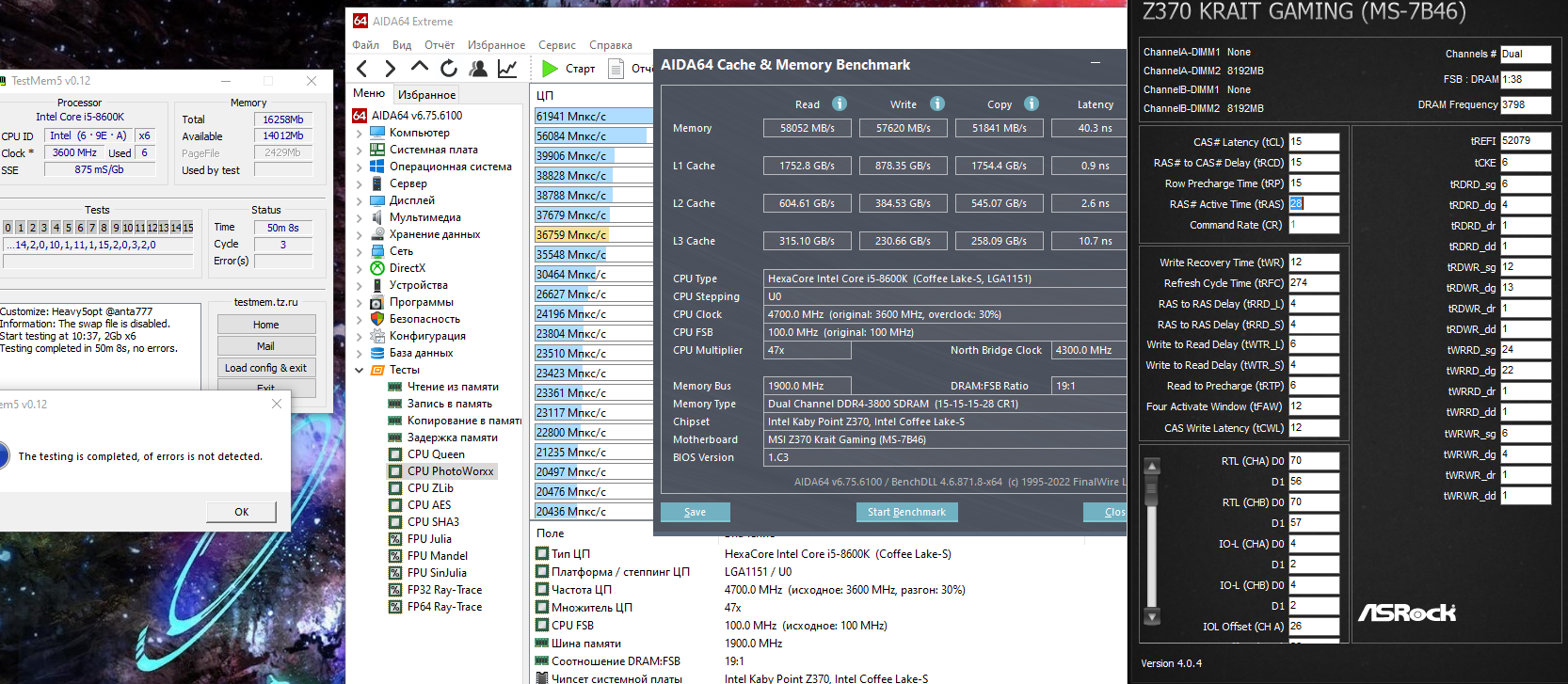Image resolution: width=1568 pixels, height=684 pixels.
Task: Select the Сервер icon in the tree
Action: click(x=377, y=183)
